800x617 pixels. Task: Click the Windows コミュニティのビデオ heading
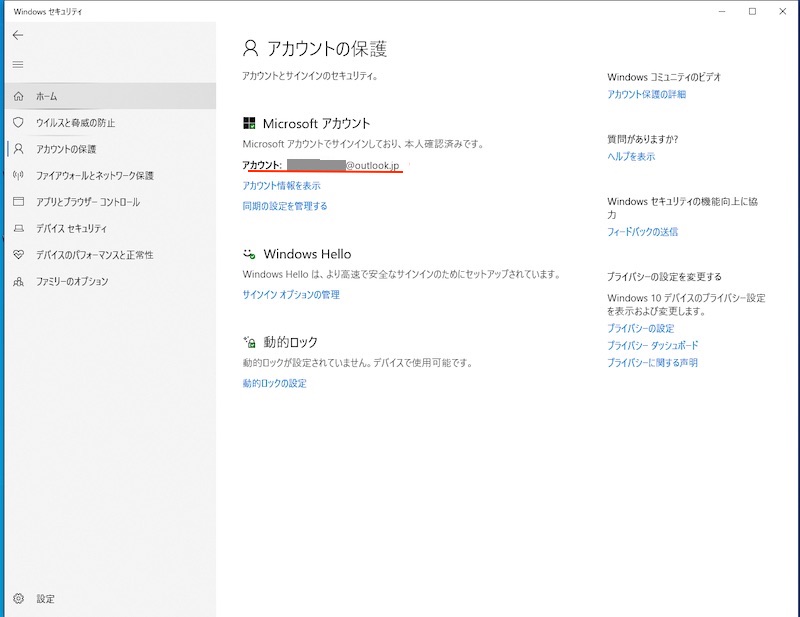664,77
